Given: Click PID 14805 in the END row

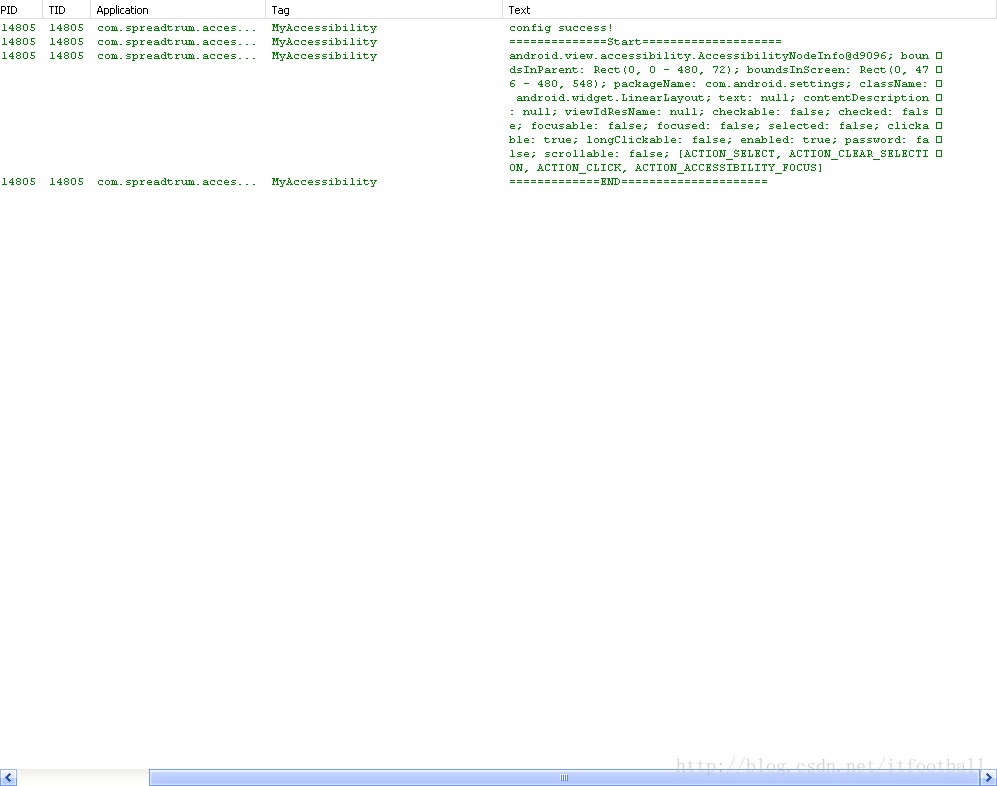Looking at the screenshot, I should click(x=18, y=182).
